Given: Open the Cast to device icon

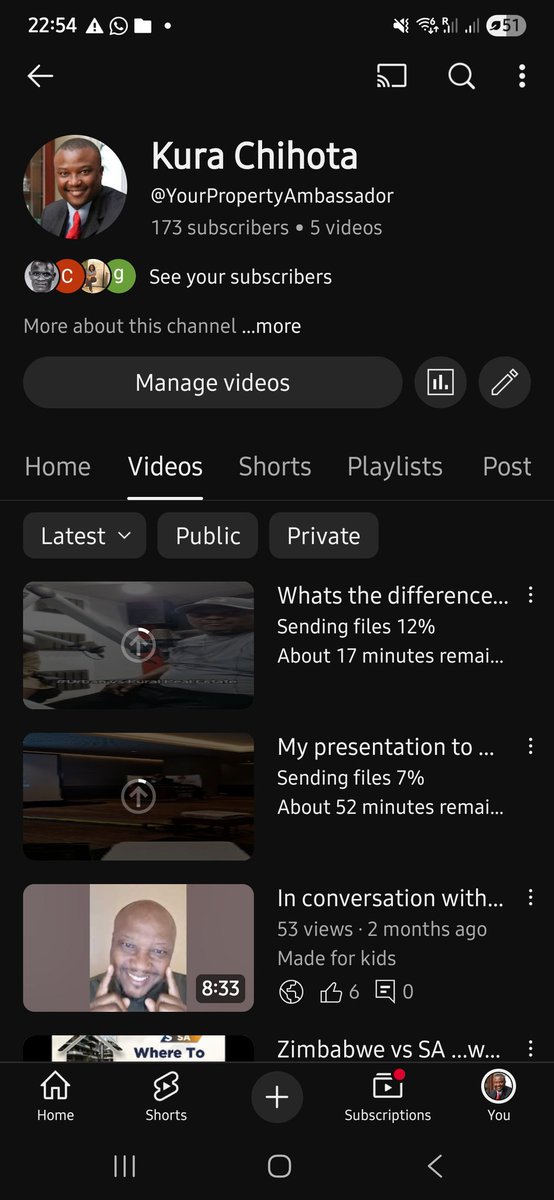Looking at the screenshot, I should point(392,76).
